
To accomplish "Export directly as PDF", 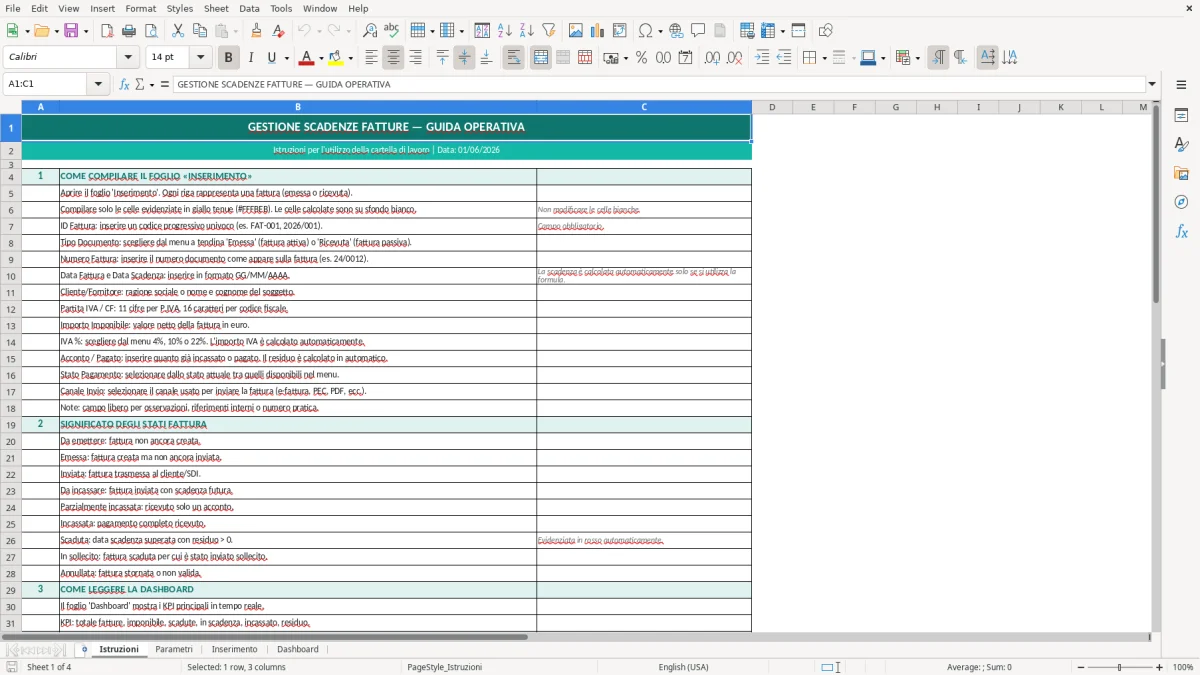I will click(107, 31).
